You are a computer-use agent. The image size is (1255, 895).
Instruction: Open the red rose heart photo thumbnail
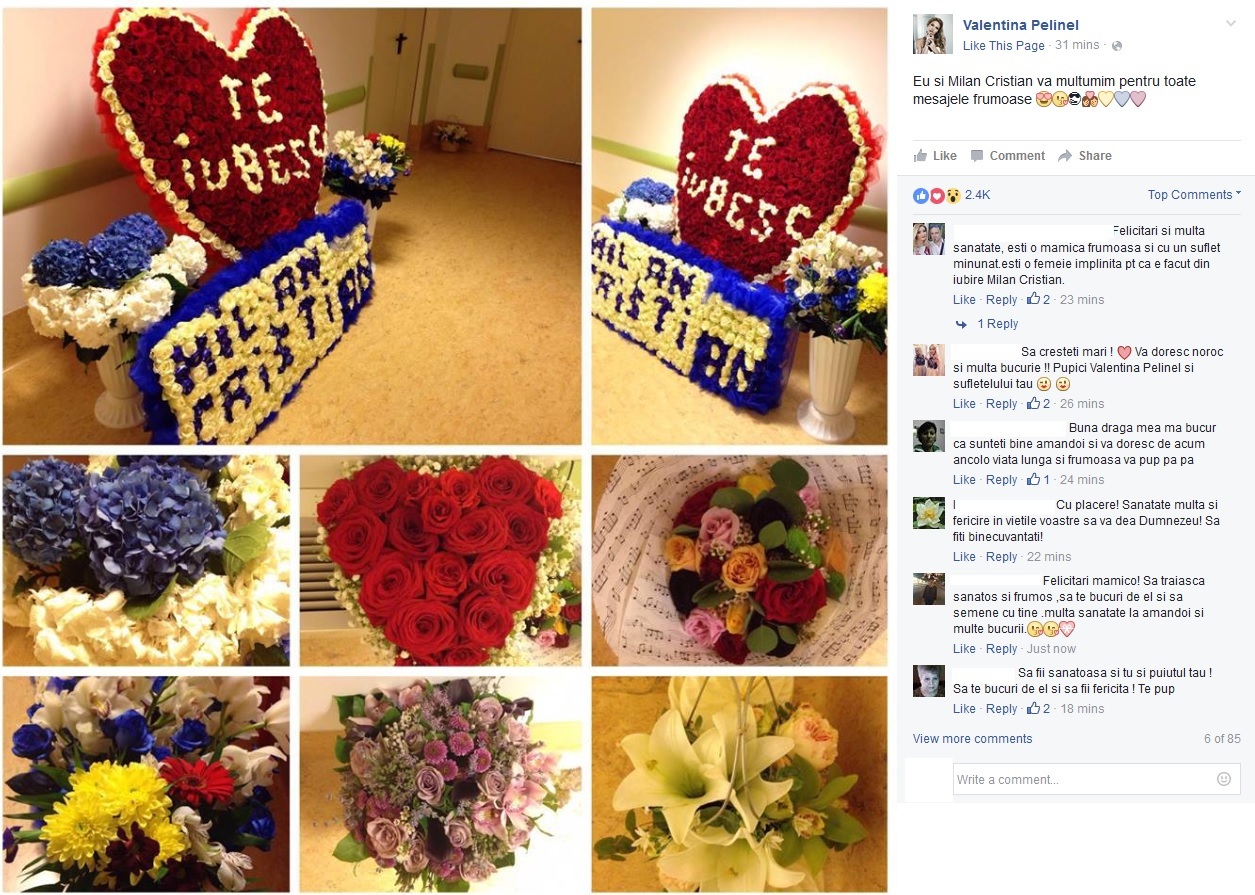(x=441, y=561)
